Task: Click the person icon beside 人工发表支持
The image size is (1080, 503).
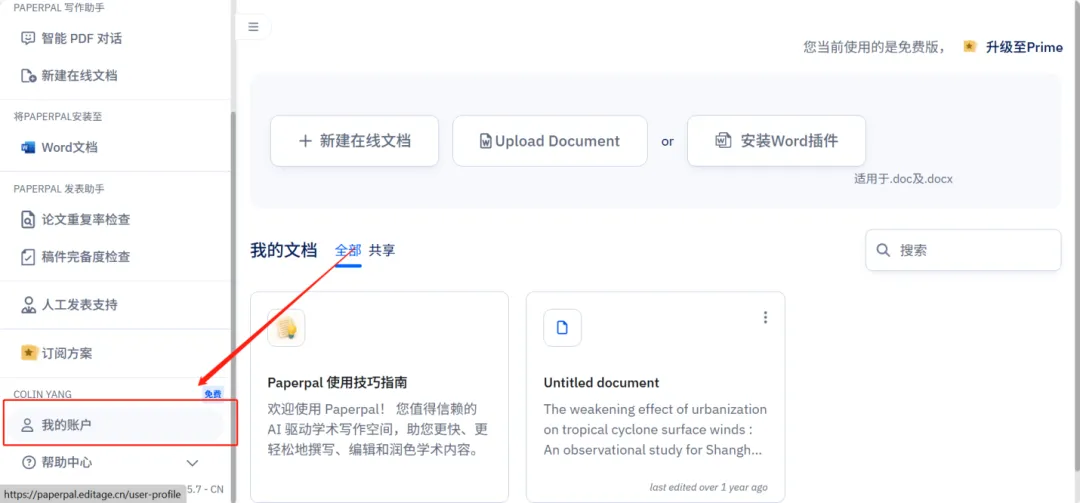Action: pos(28,305)
